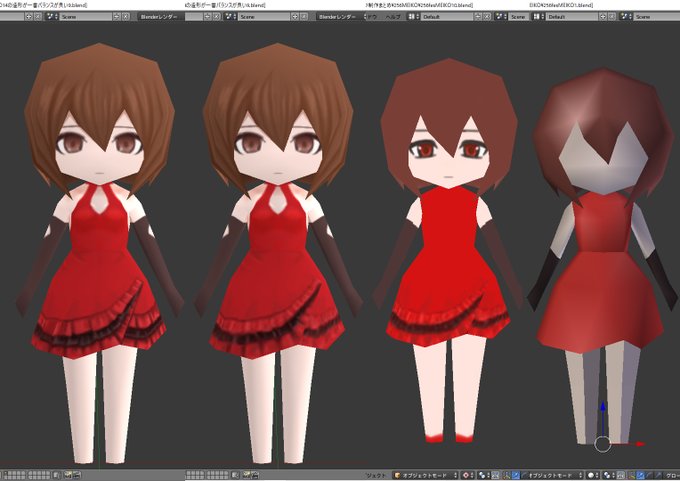Click Scene name field in second Blender window
The image size is (680, 481).
(x=264, y=16)
